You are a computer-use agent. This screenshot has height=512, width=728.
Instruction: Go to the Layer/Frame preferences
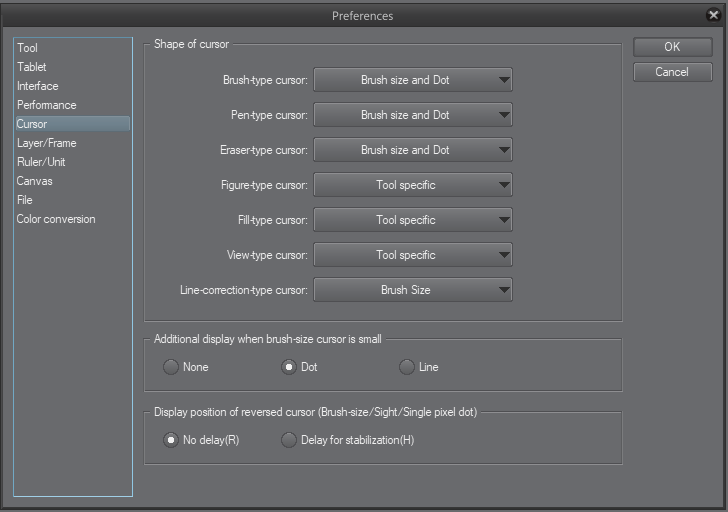[46, 143]
